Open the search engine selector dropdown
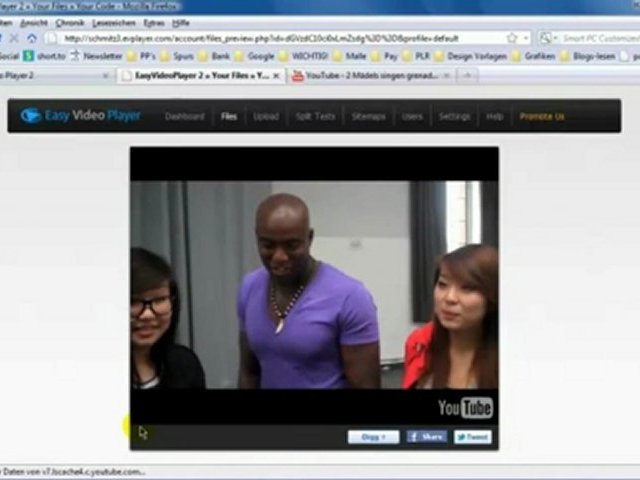This screenshot has height=480, width=640. tap(548, 38)
